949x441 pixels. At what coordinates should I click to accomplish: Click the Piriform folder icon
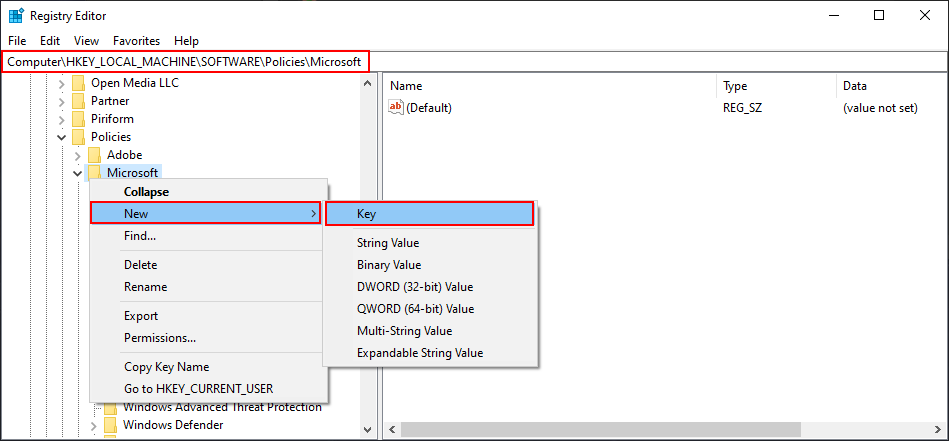click(78, 119)
